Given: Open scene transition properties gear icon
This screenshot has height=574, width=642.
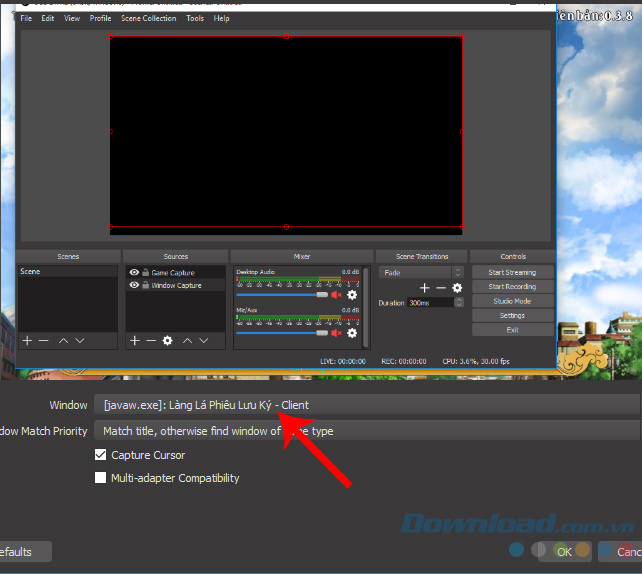Looking at the screenshot, I should tap(457, 288).
